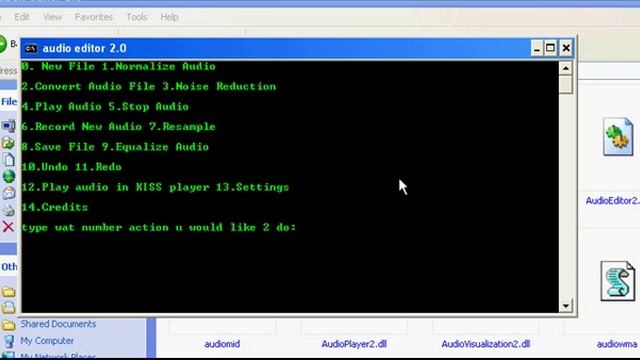Viewport: 640px width, 360px height.
Task: Select the script file icon below AudioEditor2
Action: [618, 281]
